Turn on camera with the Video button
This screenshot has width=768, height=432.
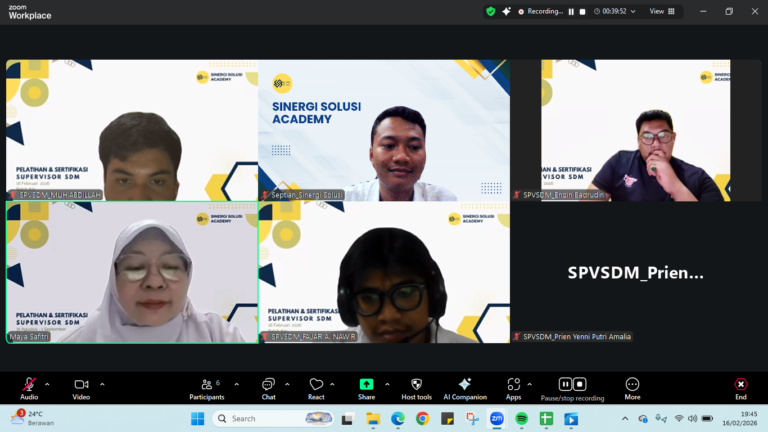[81, 385]
